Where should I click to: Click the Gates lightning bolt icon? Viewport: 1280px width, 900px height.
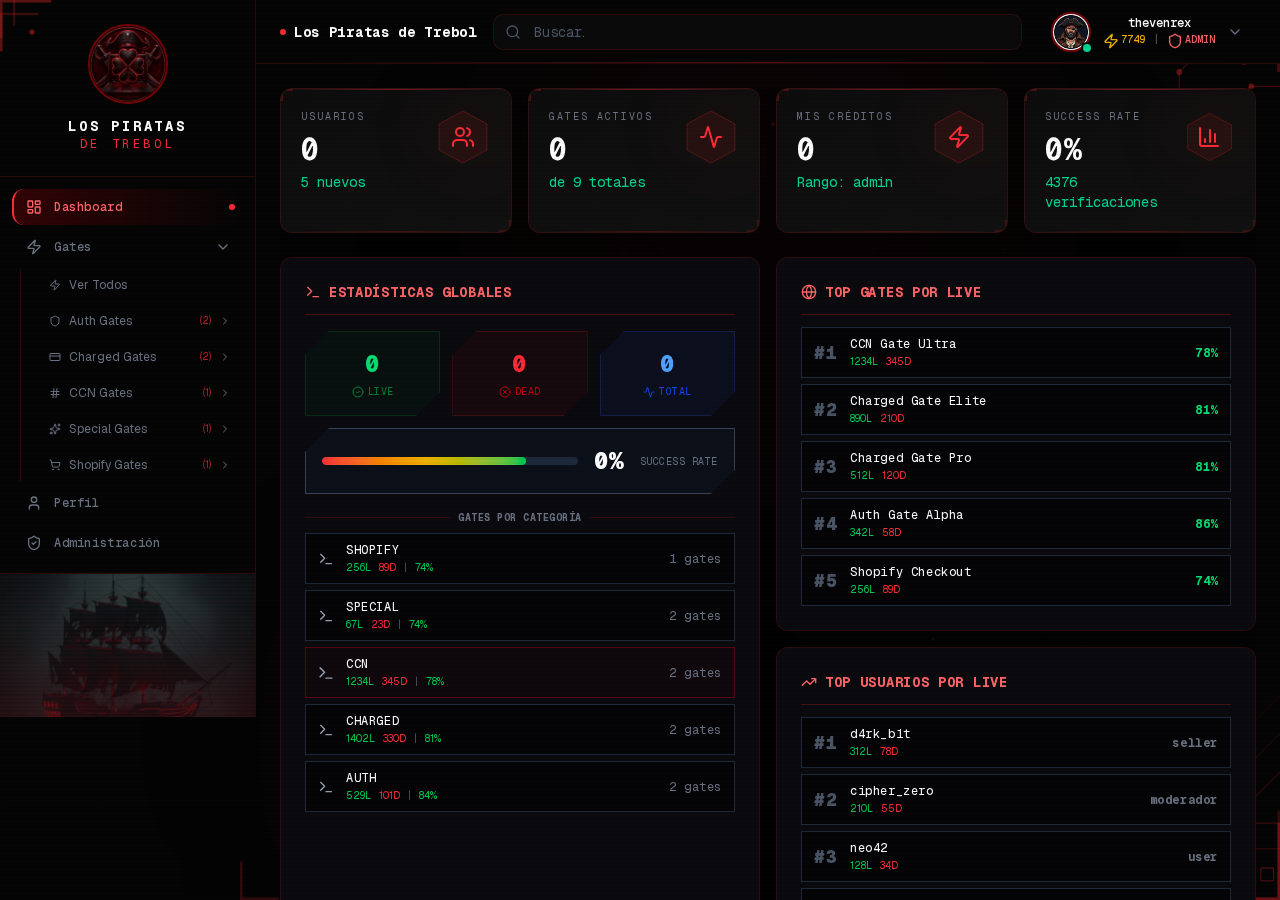click(x=34, y=247)
